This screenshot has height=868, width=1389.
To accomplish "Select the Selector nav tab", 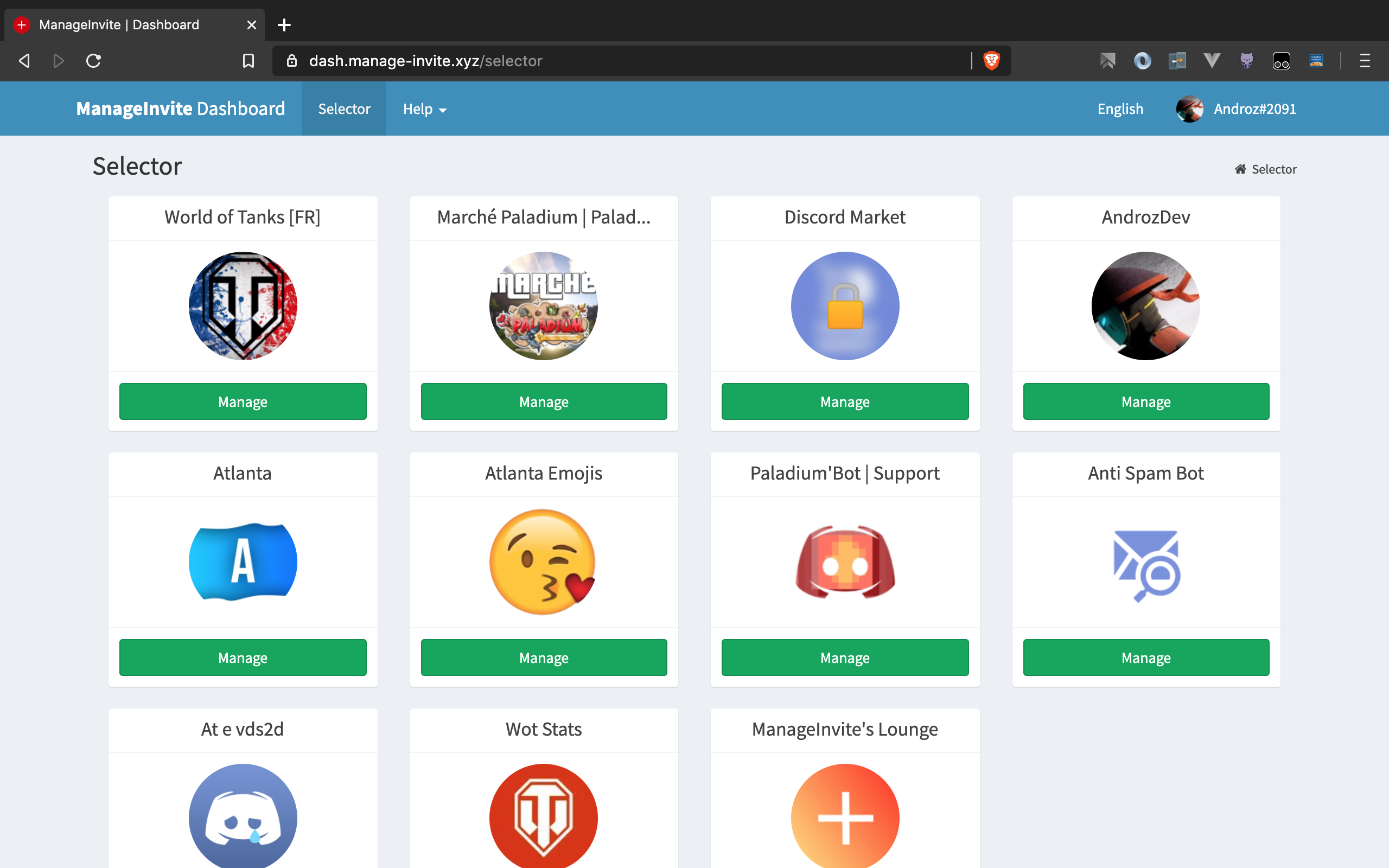I will (344, 109).
